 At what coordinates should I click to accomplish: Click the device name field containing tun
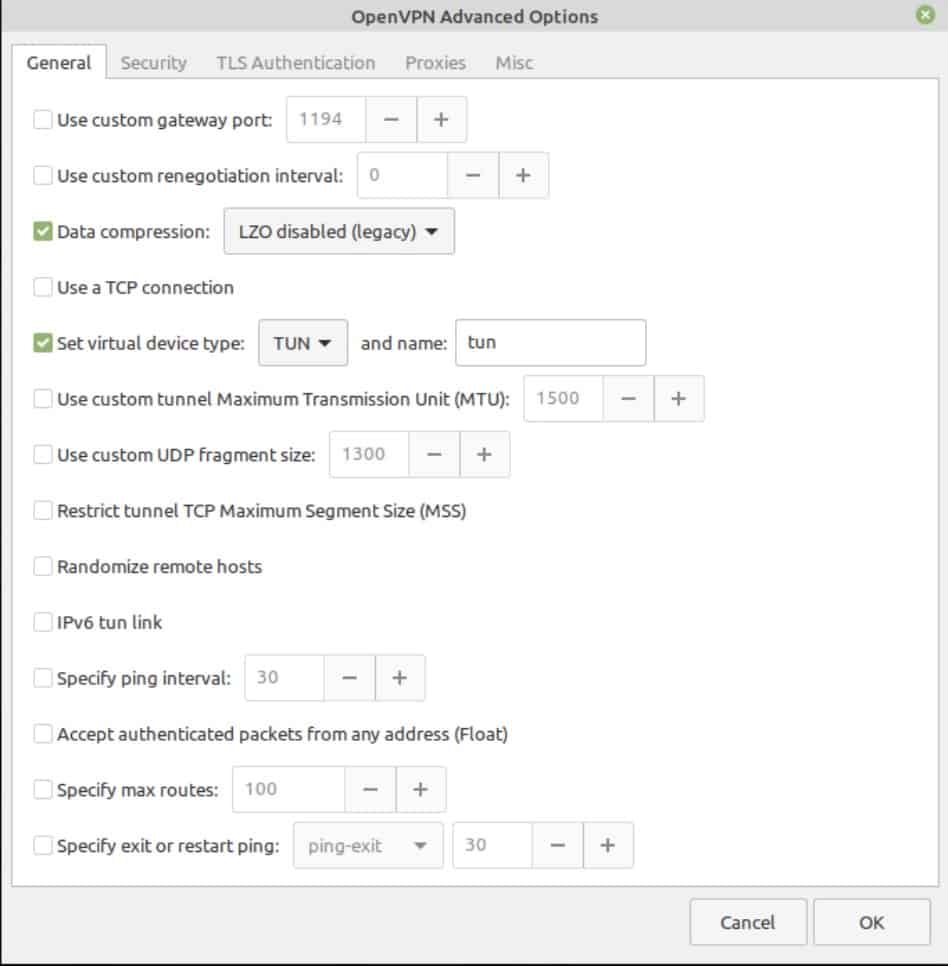point(551,343)
